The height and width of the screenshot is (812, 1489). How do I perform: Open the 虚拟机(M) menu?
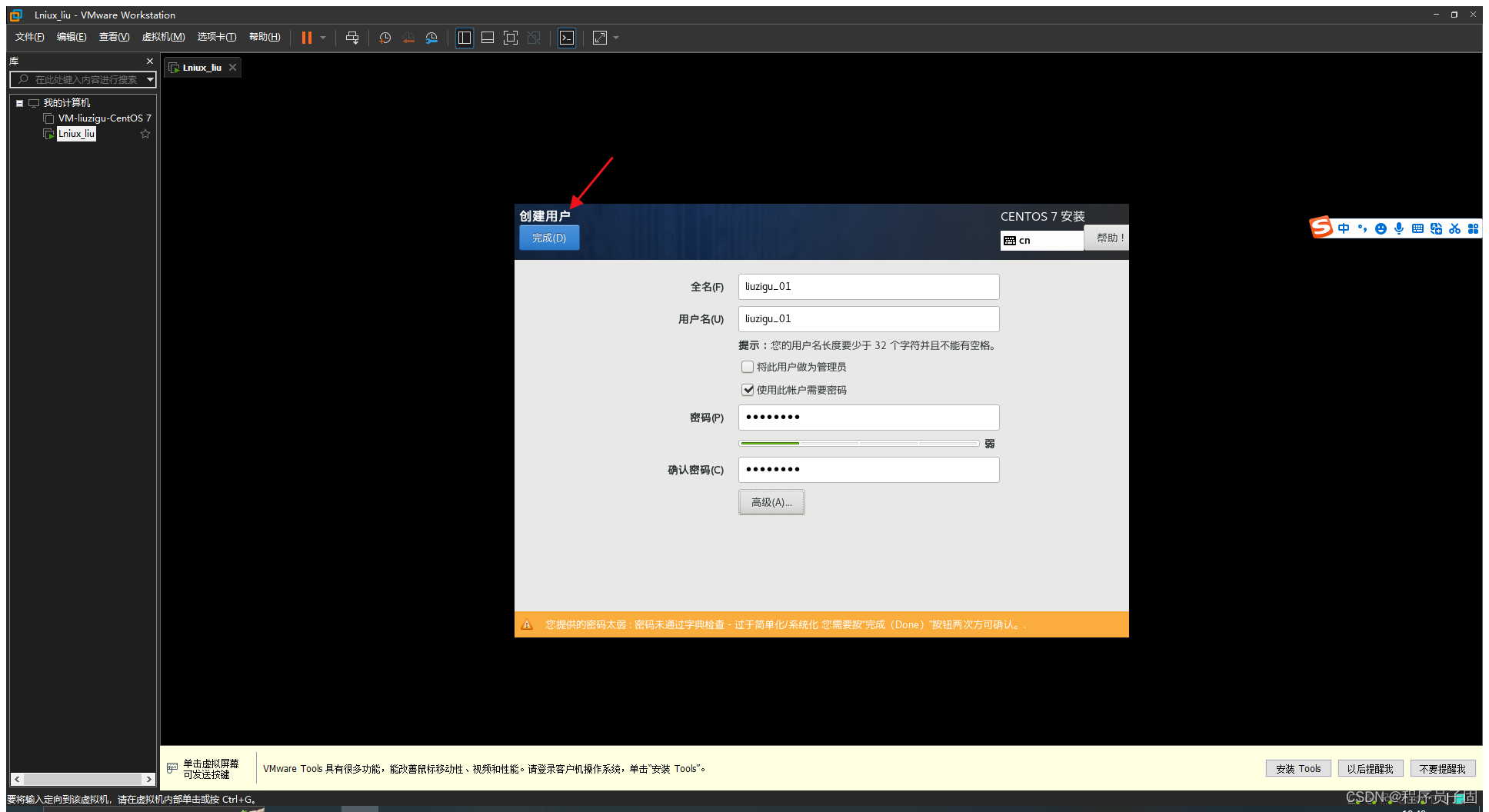click(163, 37)
